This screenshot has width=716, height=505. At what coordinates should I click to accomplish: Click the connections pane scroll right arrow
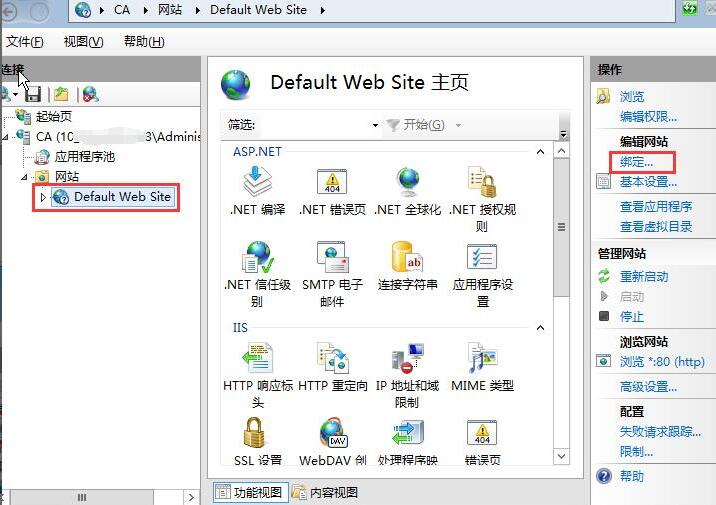[191, 497]
